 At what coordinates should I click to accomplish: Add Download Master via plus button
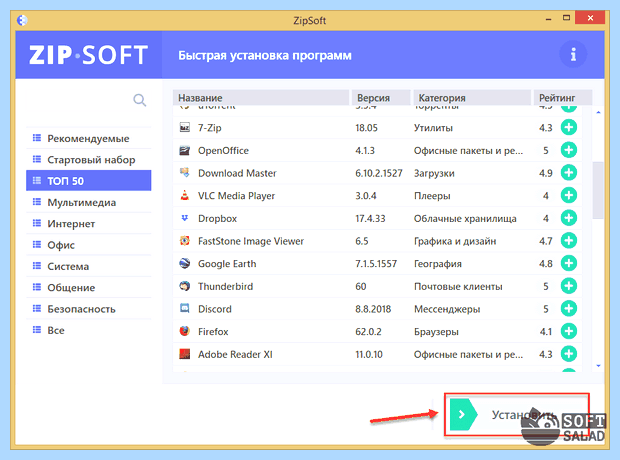[569, 172]
